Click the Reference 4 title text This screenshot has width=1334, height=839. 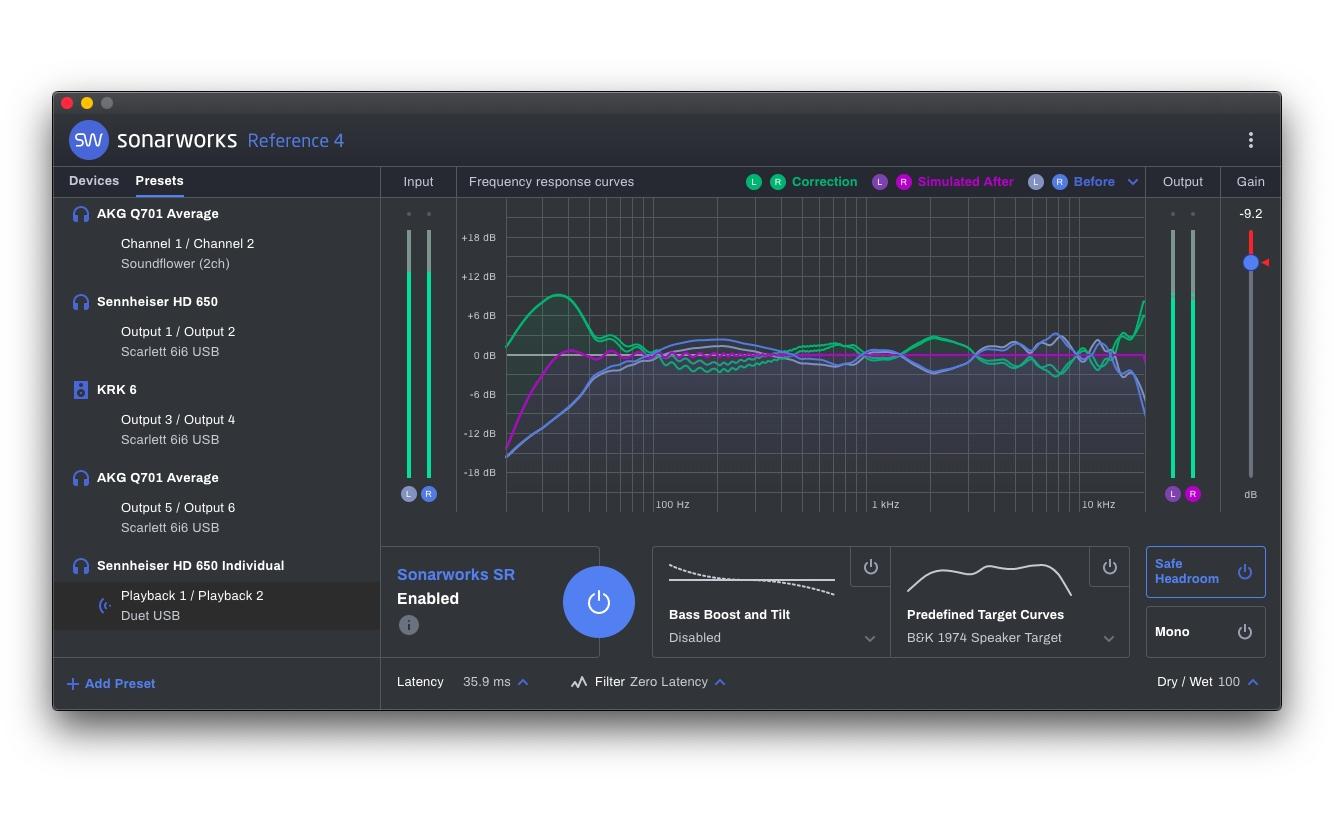click(296, 141)
